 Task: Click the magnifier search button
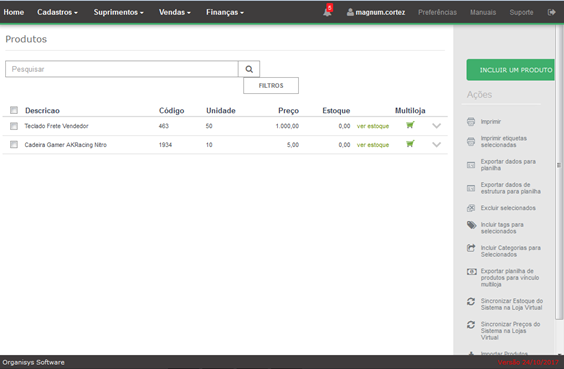coord(249,69)
